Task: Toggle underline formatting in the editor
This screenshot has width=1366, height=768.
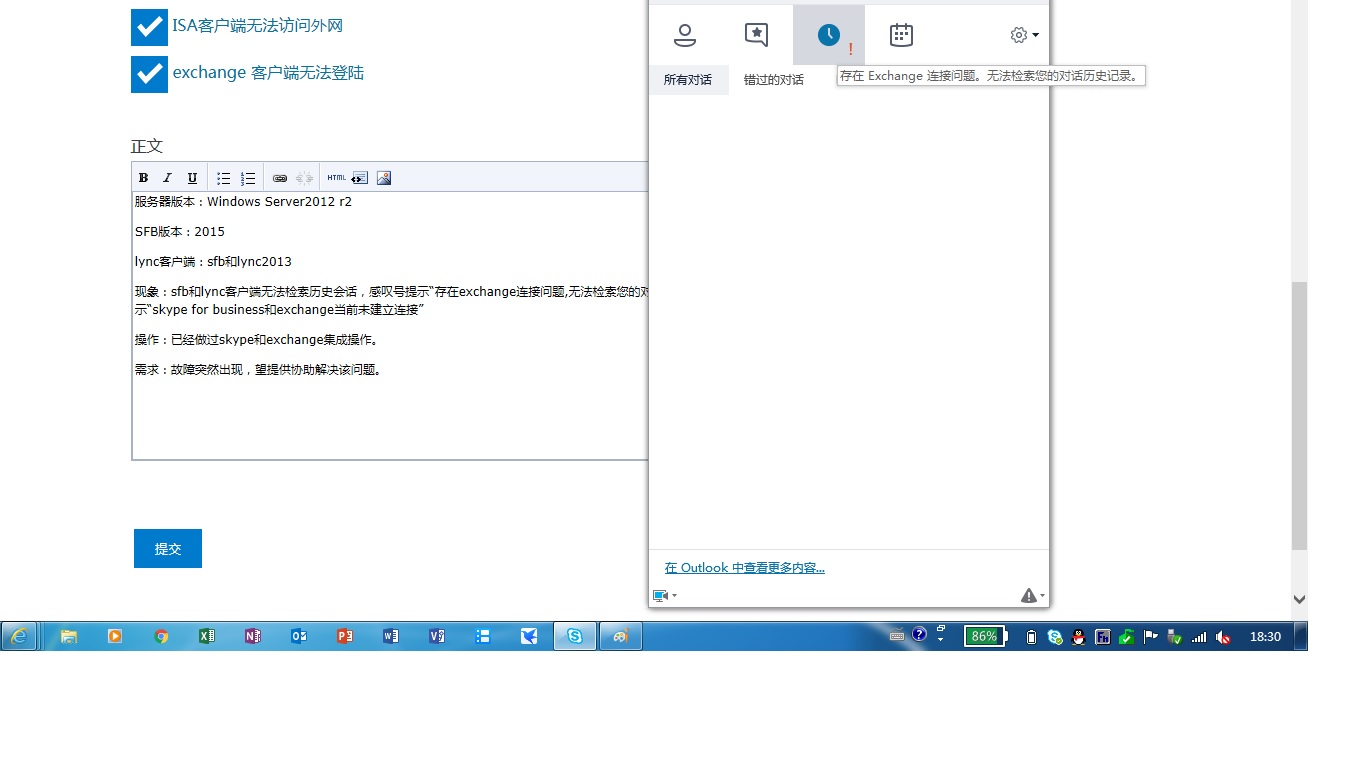Action: point(192,178)
